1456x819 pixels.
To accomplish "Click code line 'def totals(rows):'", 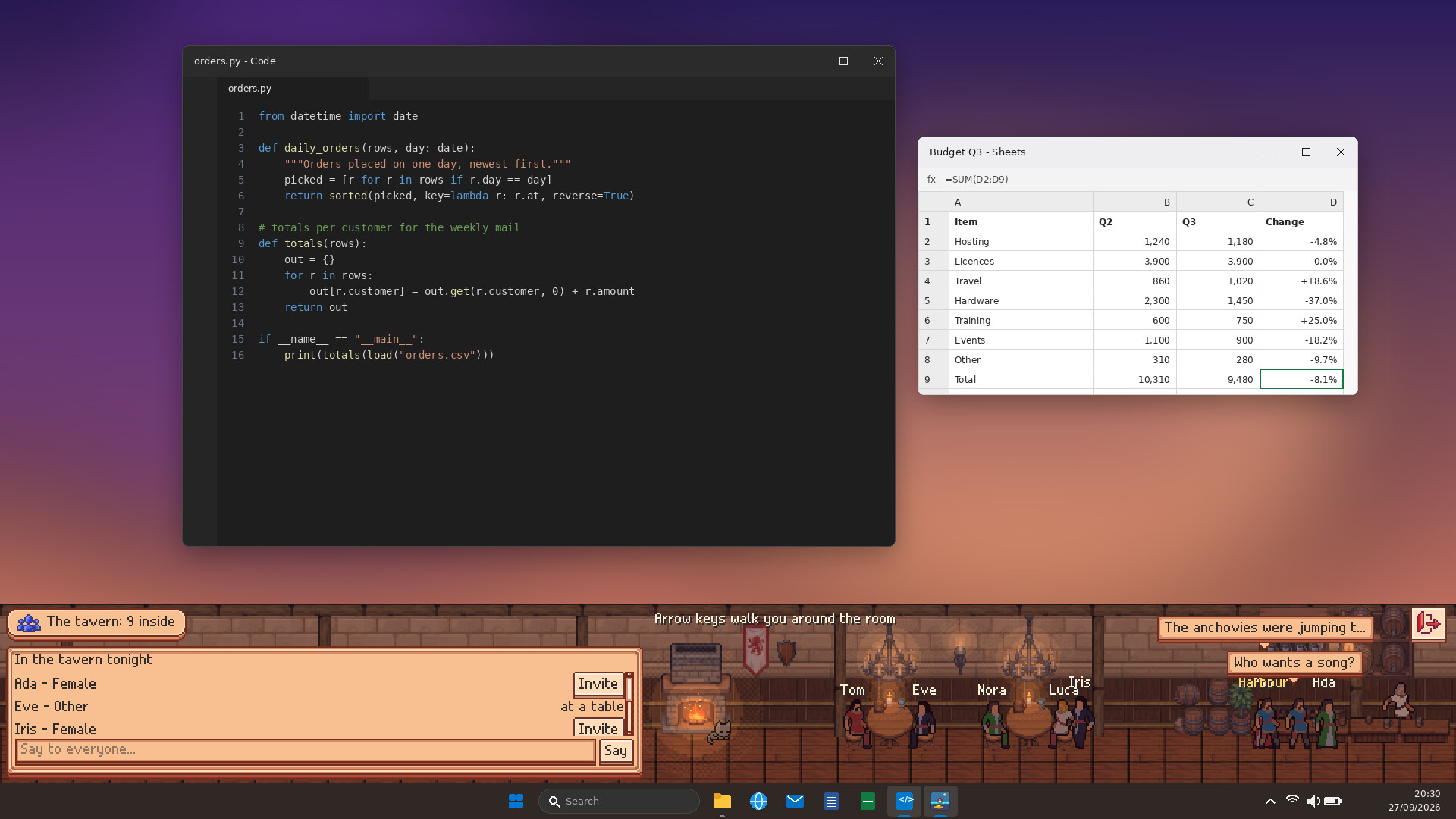I will (x=312, y=243).
